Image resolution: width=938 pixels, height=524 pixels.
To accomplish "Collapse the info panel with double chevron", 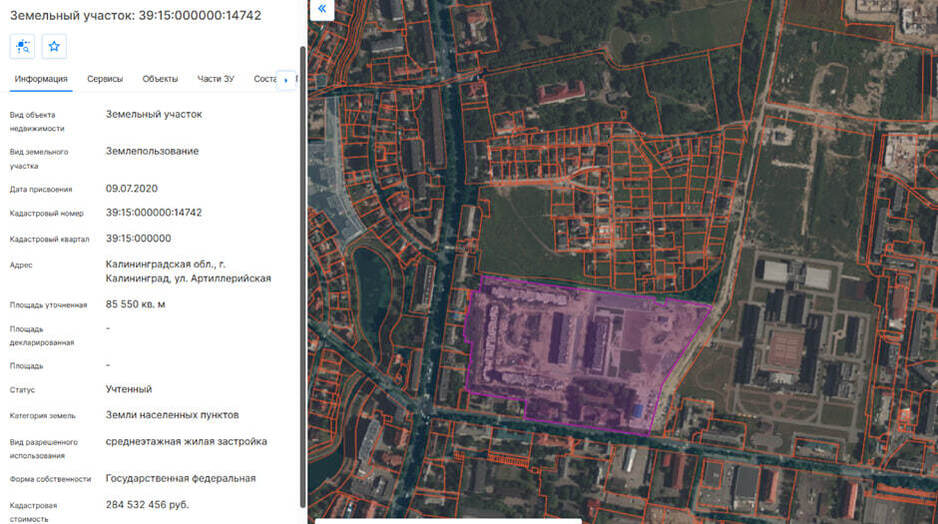I will point(322,9).
